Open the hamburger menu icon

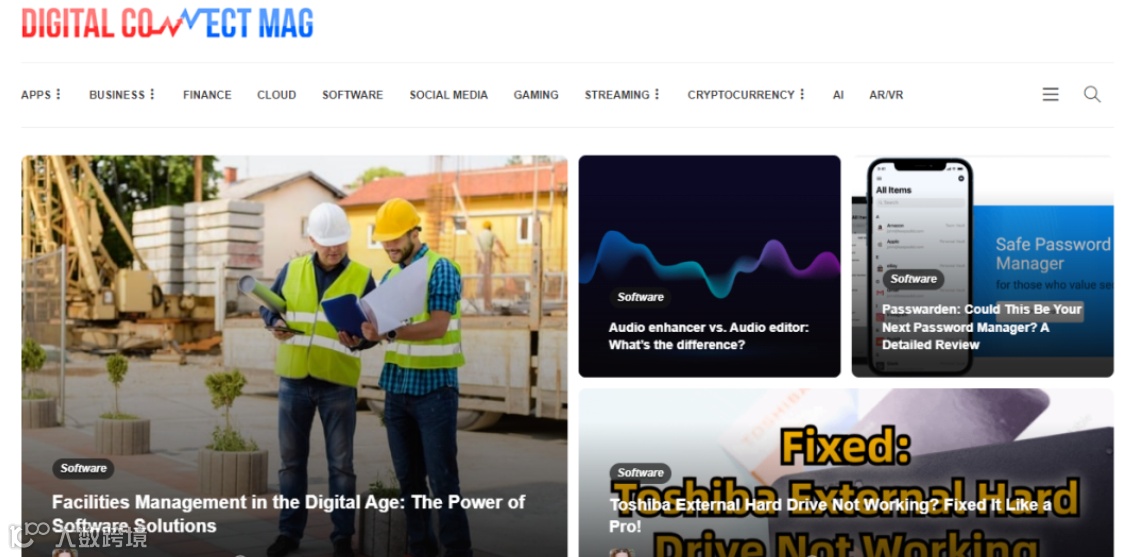(1050, 95)
